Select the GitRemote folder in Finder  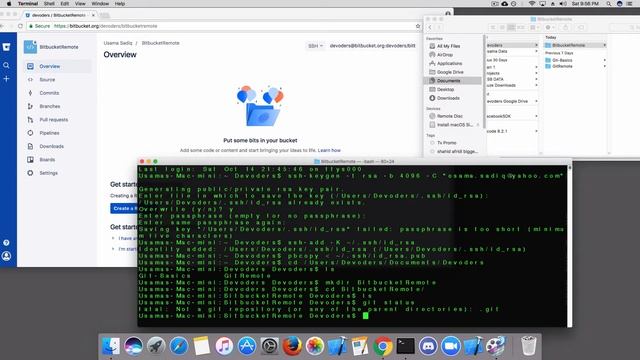pos(575,66)
